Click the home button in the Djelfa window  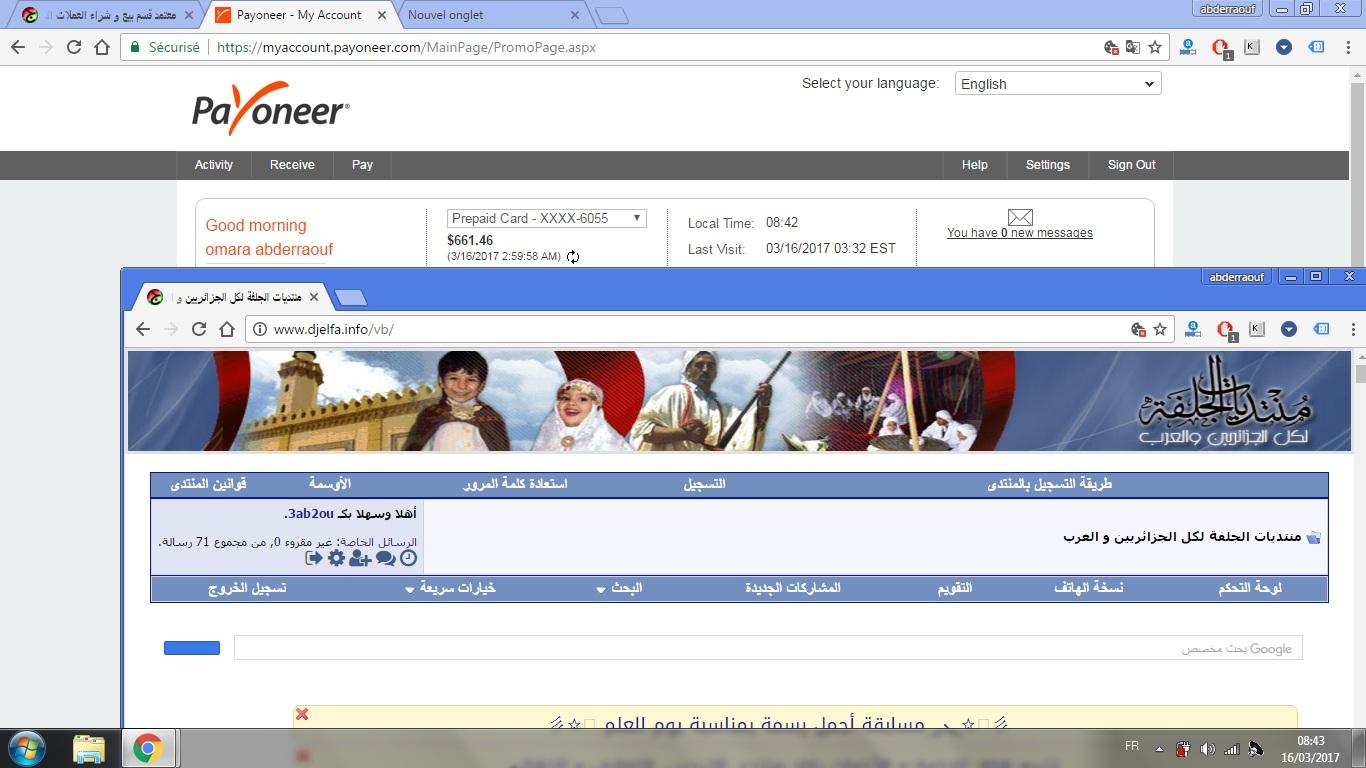coord(227,329)
